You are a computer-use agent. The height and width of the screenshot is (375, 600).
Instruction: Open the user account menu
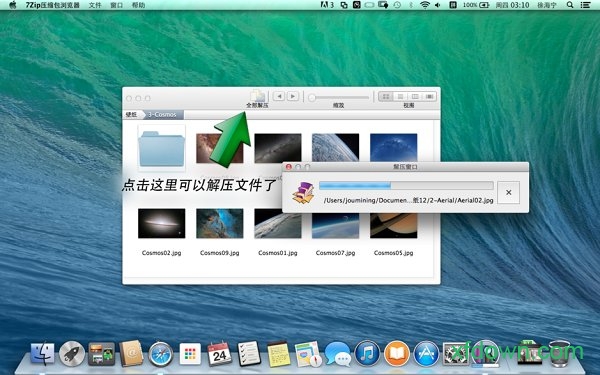[546, 5]
